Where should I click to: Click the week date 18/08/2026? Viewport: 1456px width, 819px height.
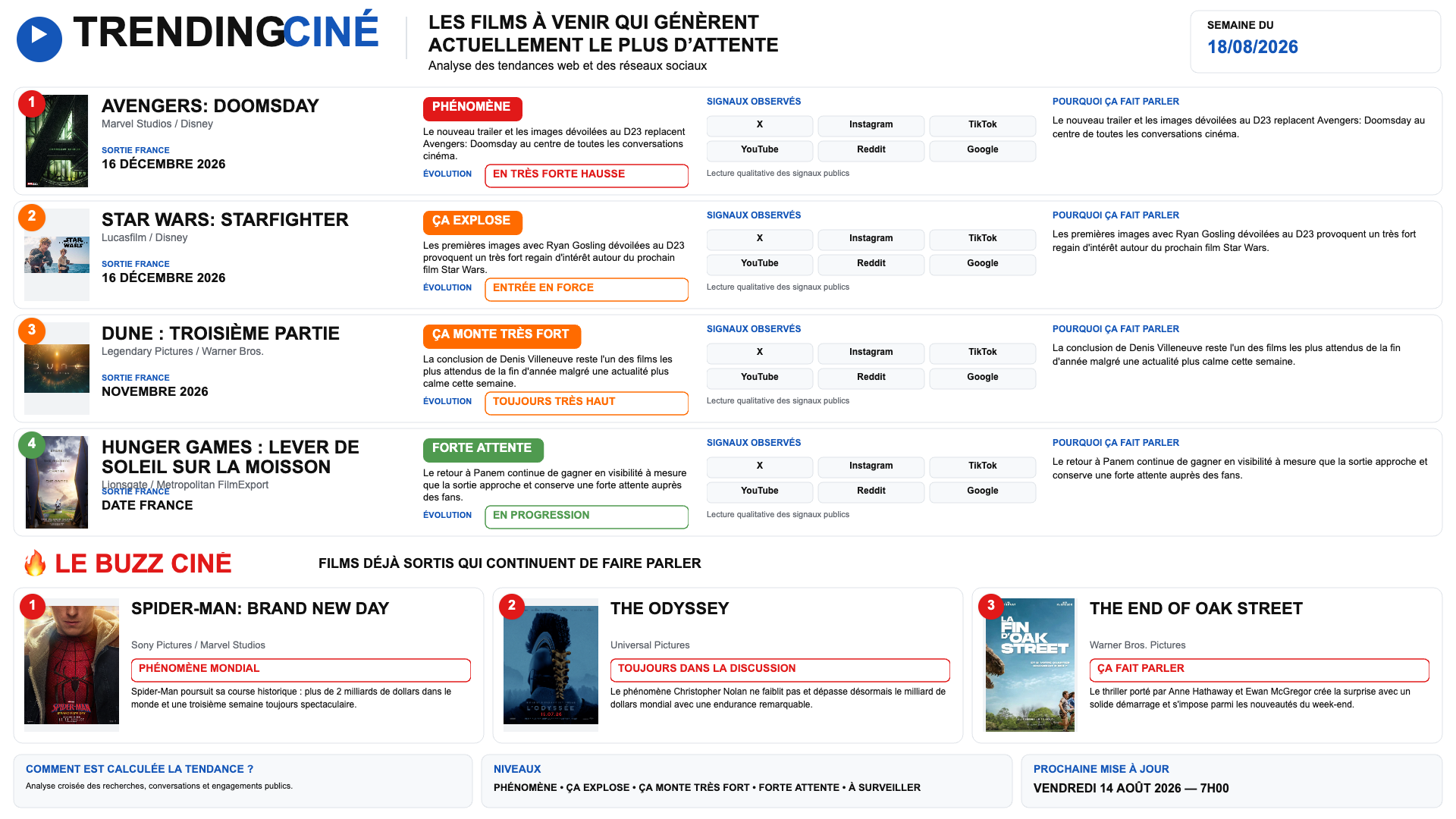[x=1253, y=47]
